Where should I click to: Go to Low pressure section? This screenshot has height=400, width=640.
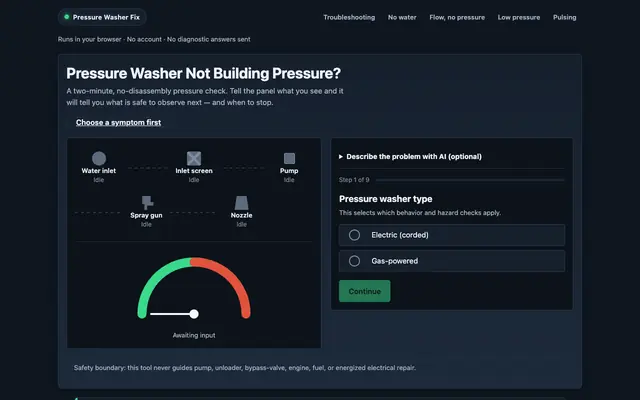point(519,17)
